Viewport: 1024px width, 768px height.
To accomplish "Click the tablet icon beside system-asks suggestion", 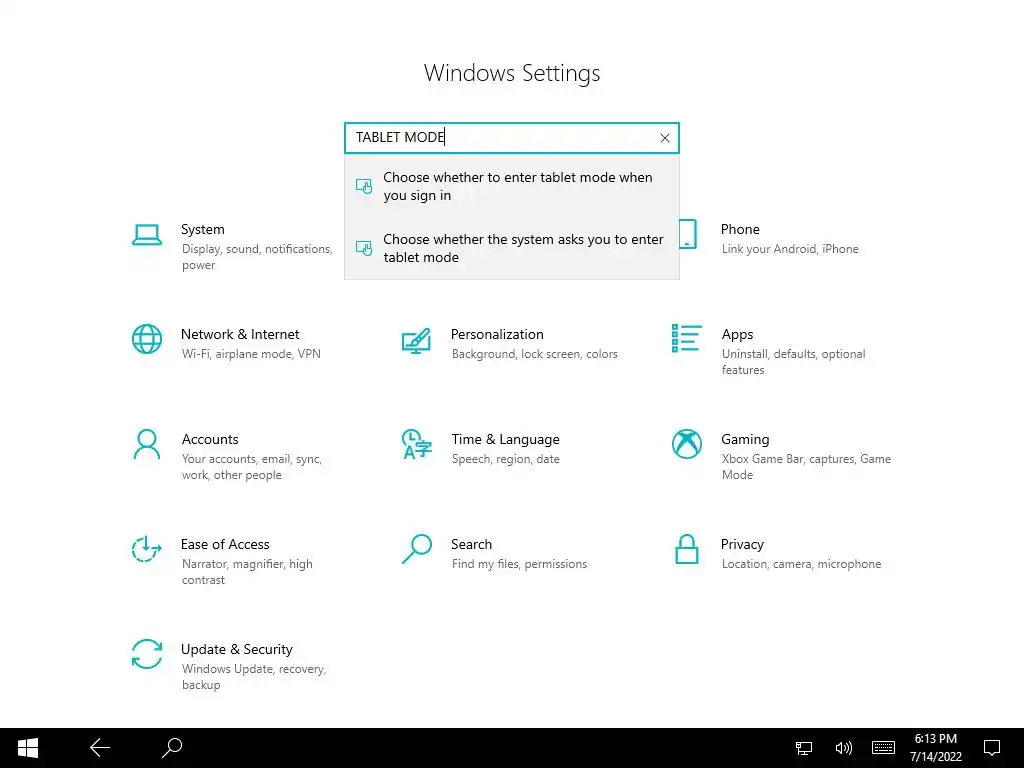I will coord(364,248).
